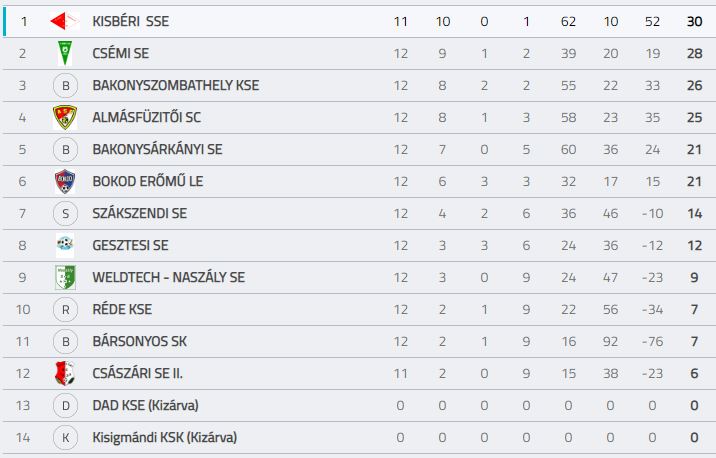Select the Kisigmándi KSK (Kizárva) row name
The height and width of the screenshot is (458, 716).
[x=164, y=437]
